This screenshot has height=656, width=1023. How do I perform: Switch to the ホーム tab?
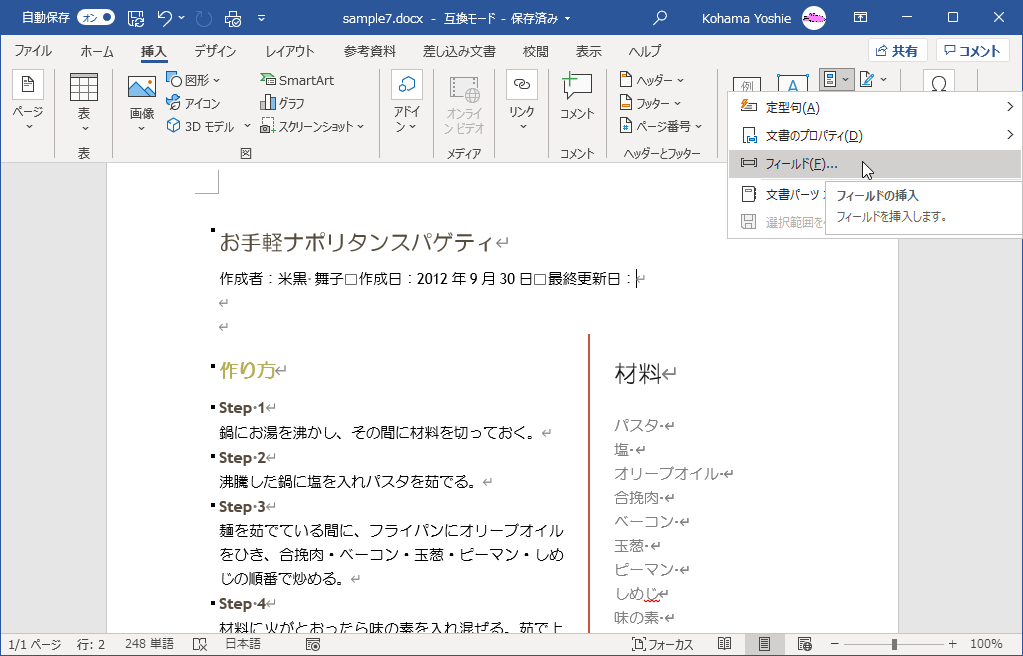[x=97, y=51]
